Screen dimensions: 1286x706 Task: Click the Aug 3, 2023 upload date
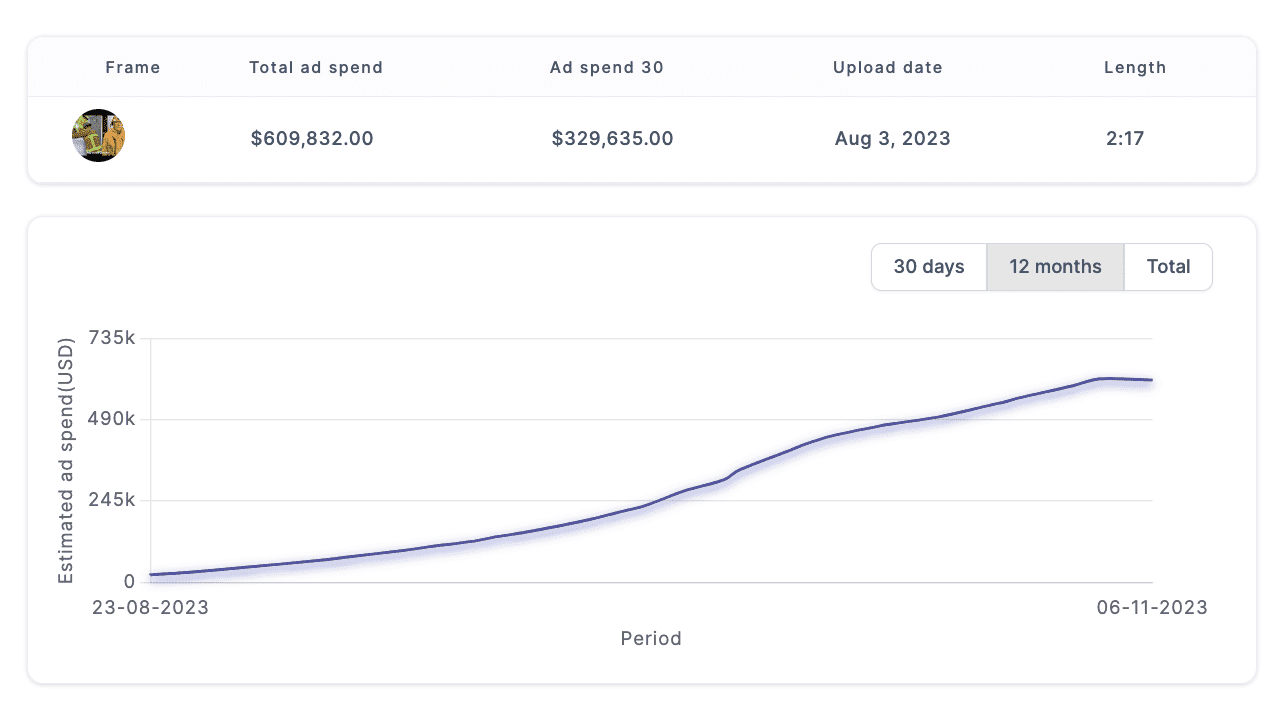tap(893, 139)
